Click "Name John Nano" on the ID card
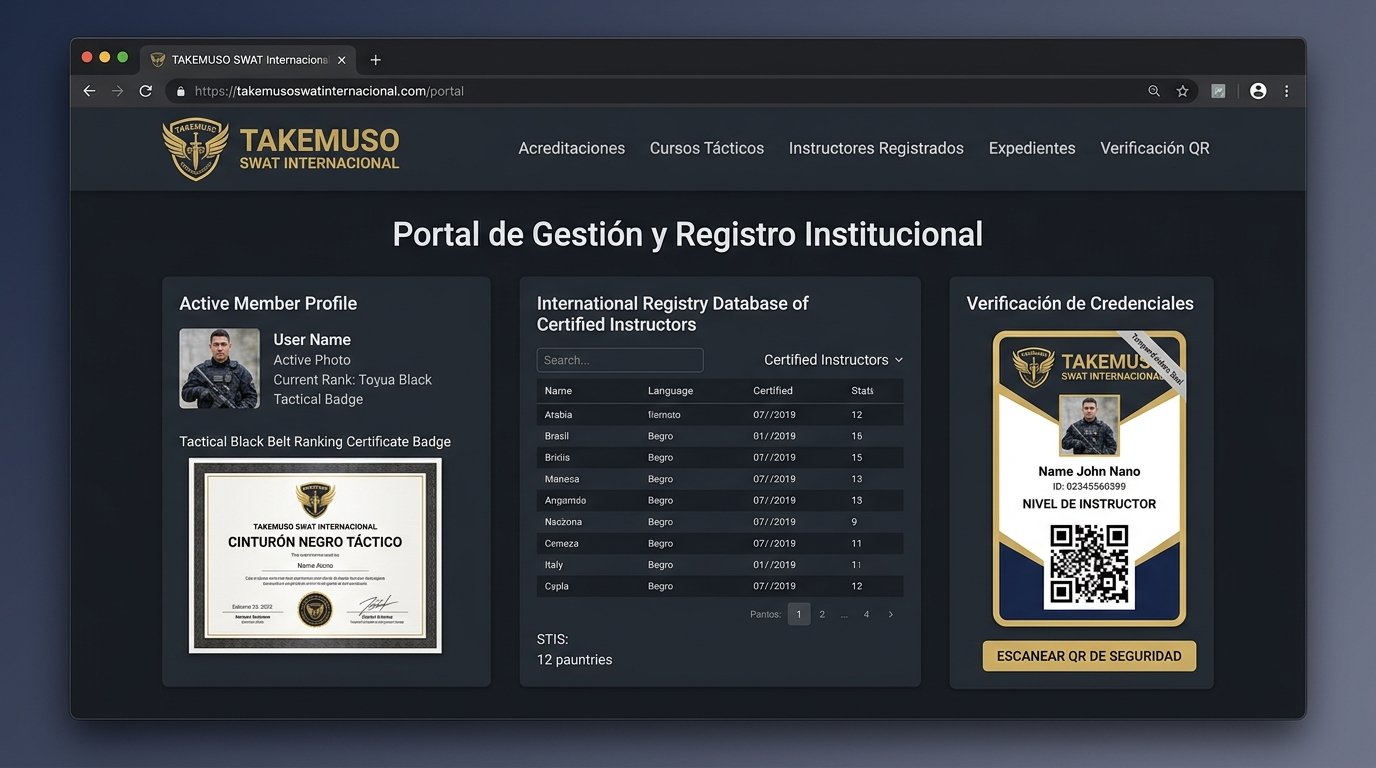The height and width of the screenshot is (768, 1376). coord(1089,471)
